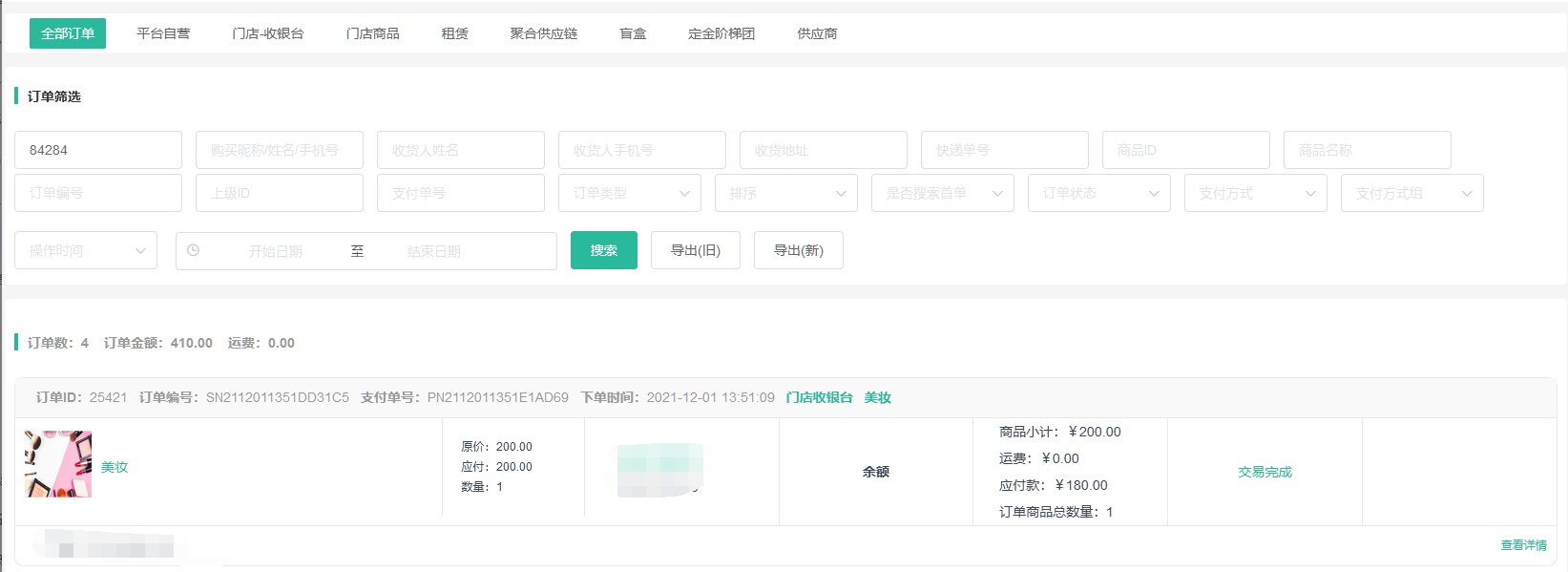1568x572 pixels.
Task: Expand the 操作时间 dropdown
Action: click(x=85, y=250)
